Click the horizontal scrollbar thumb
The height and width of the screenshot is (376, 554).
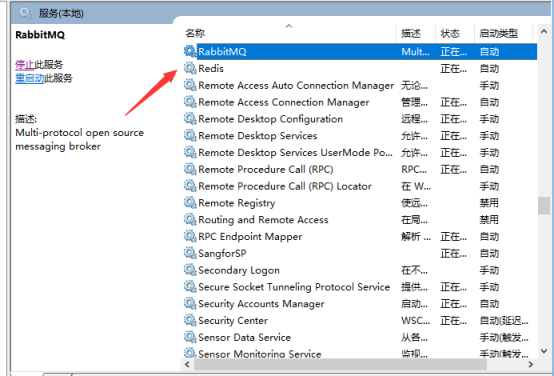[x=340, y=364]
